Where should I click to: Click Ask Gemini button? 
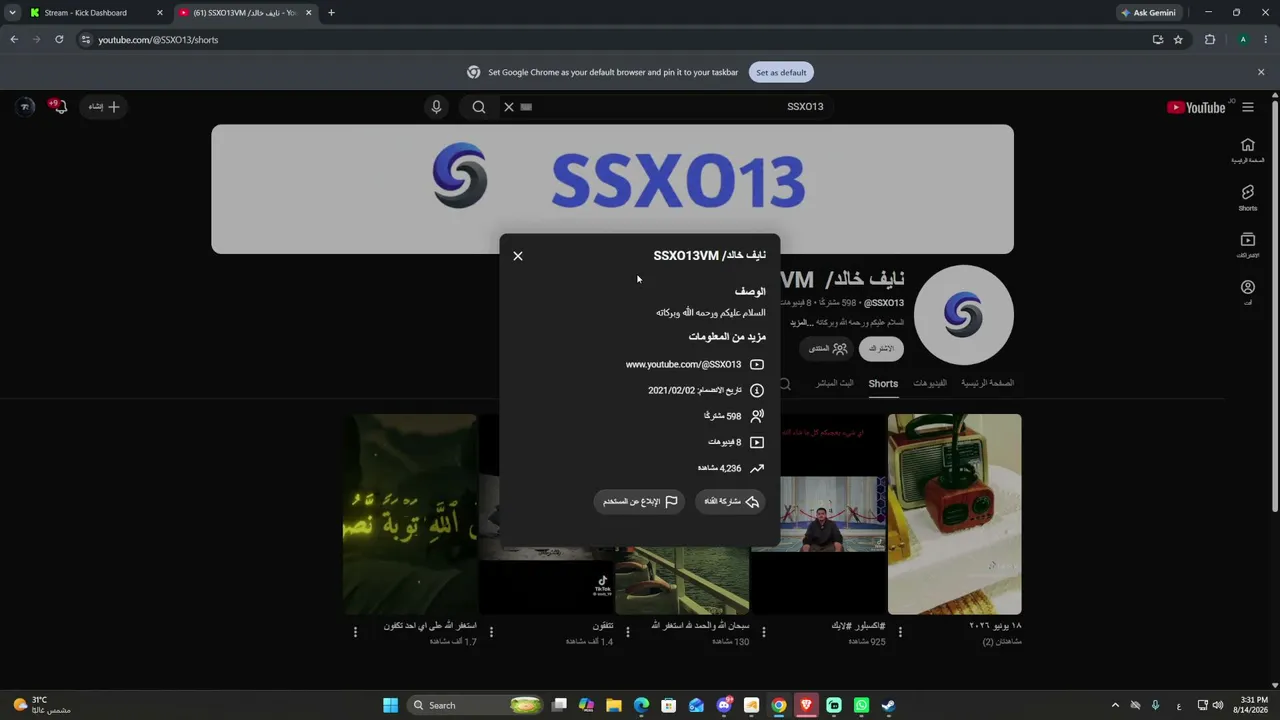[1148, 13]
